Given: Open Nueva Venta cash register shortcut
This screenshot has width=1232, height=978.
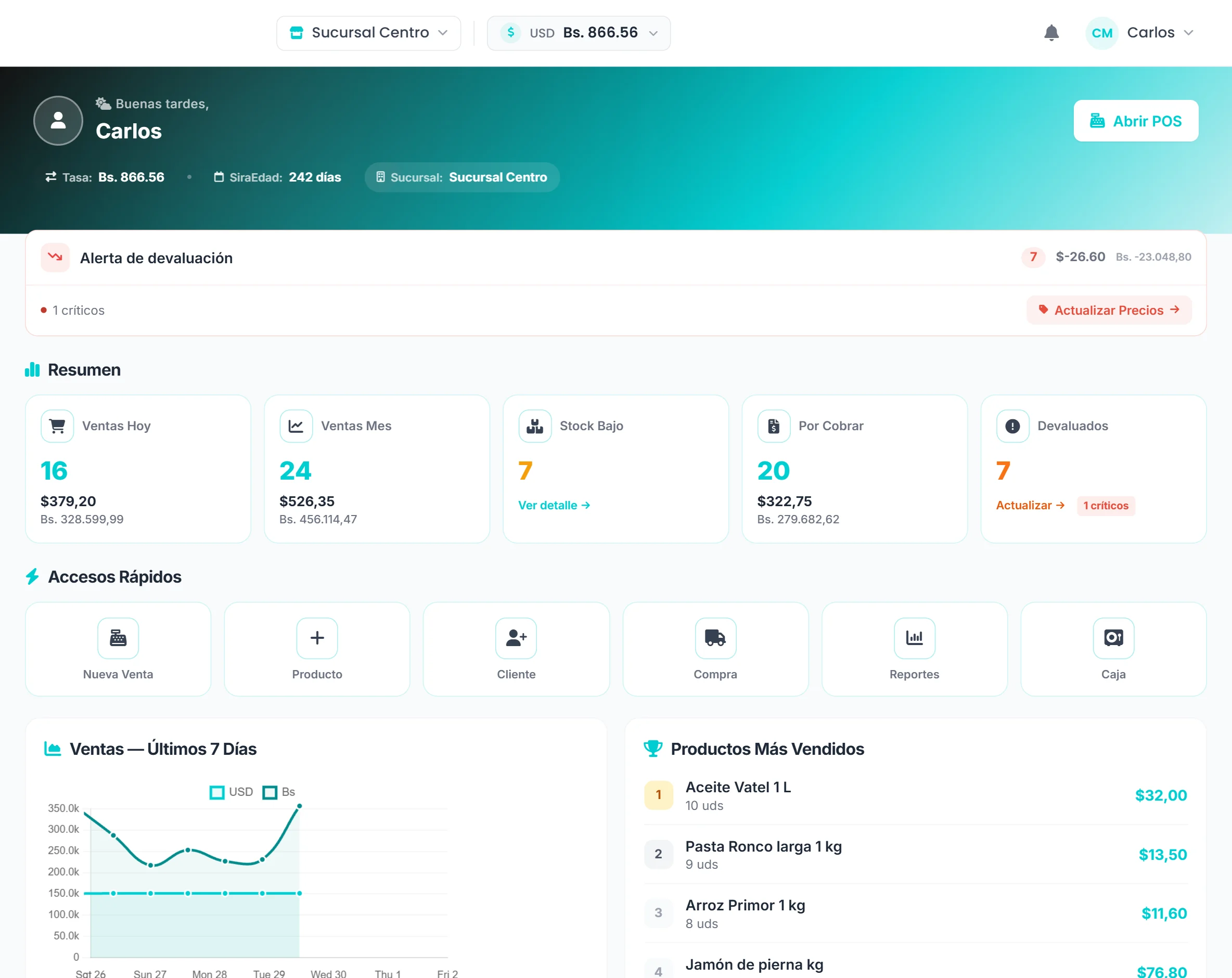Looking at the screenshot, I should (118, 649).
